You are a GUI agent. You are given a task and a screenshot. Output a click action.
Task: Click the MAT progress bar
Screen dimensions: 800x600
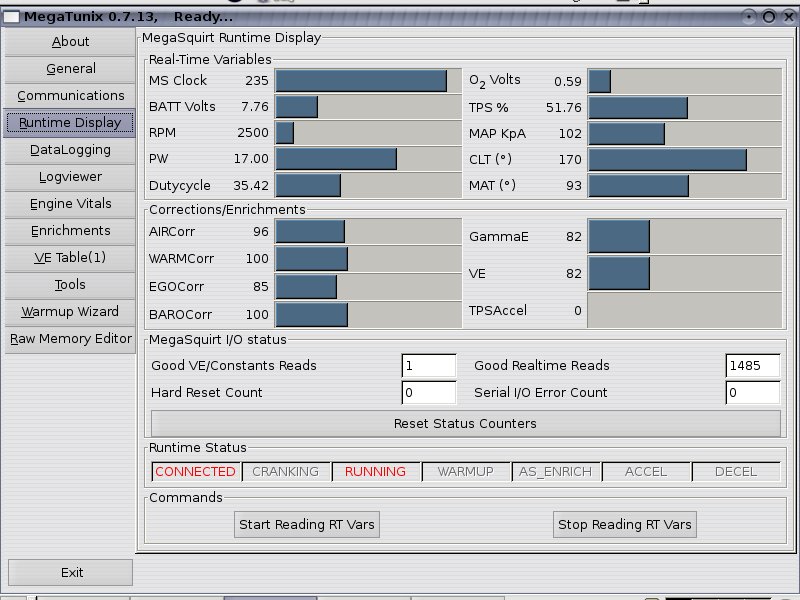[x=685, y=185]
